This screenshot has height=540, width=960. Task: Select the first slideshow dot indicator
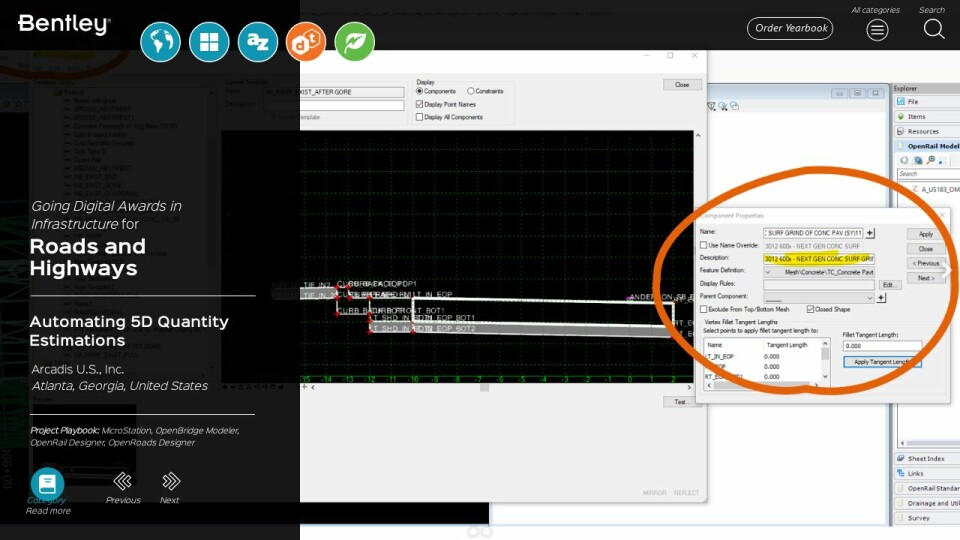[473, 532]
